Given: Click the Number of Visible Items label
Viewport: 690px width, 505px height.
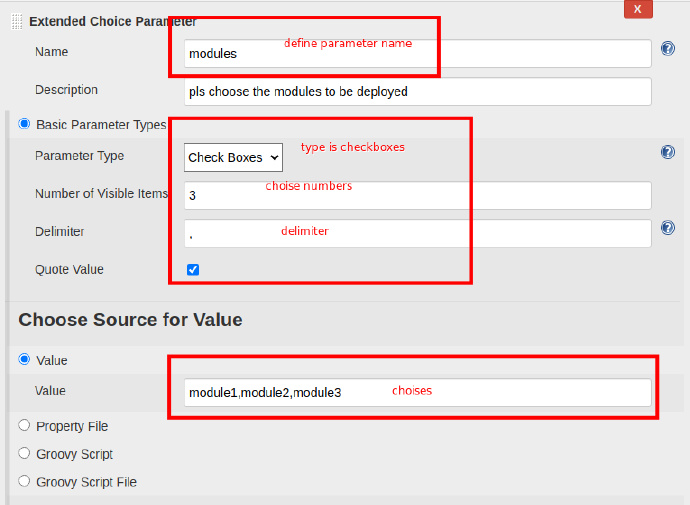Looking at the screenshot, I should coord(101,194).
